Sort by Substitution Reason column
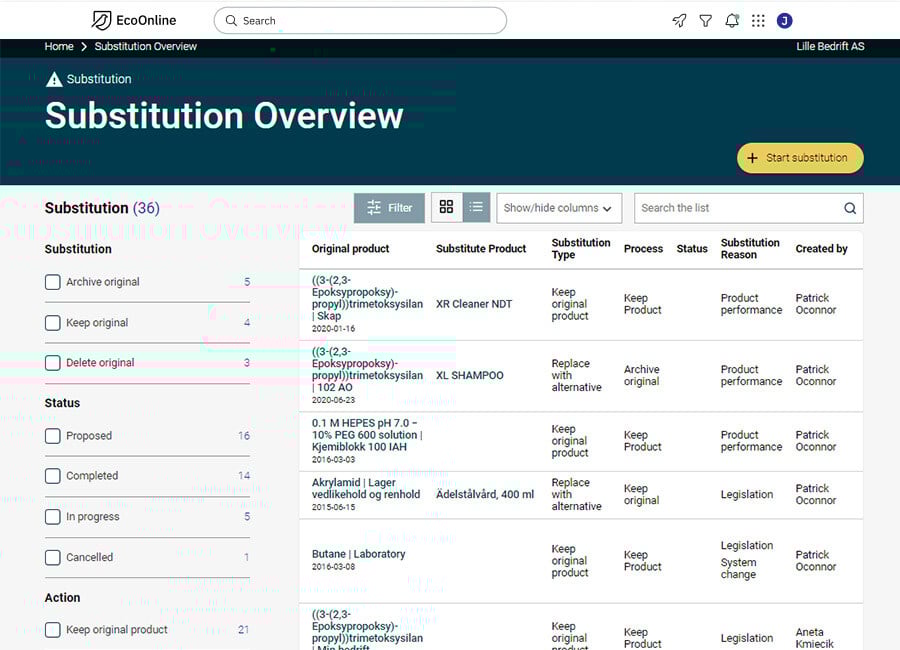This screenshot has width=900, height=650. [750, 249]
